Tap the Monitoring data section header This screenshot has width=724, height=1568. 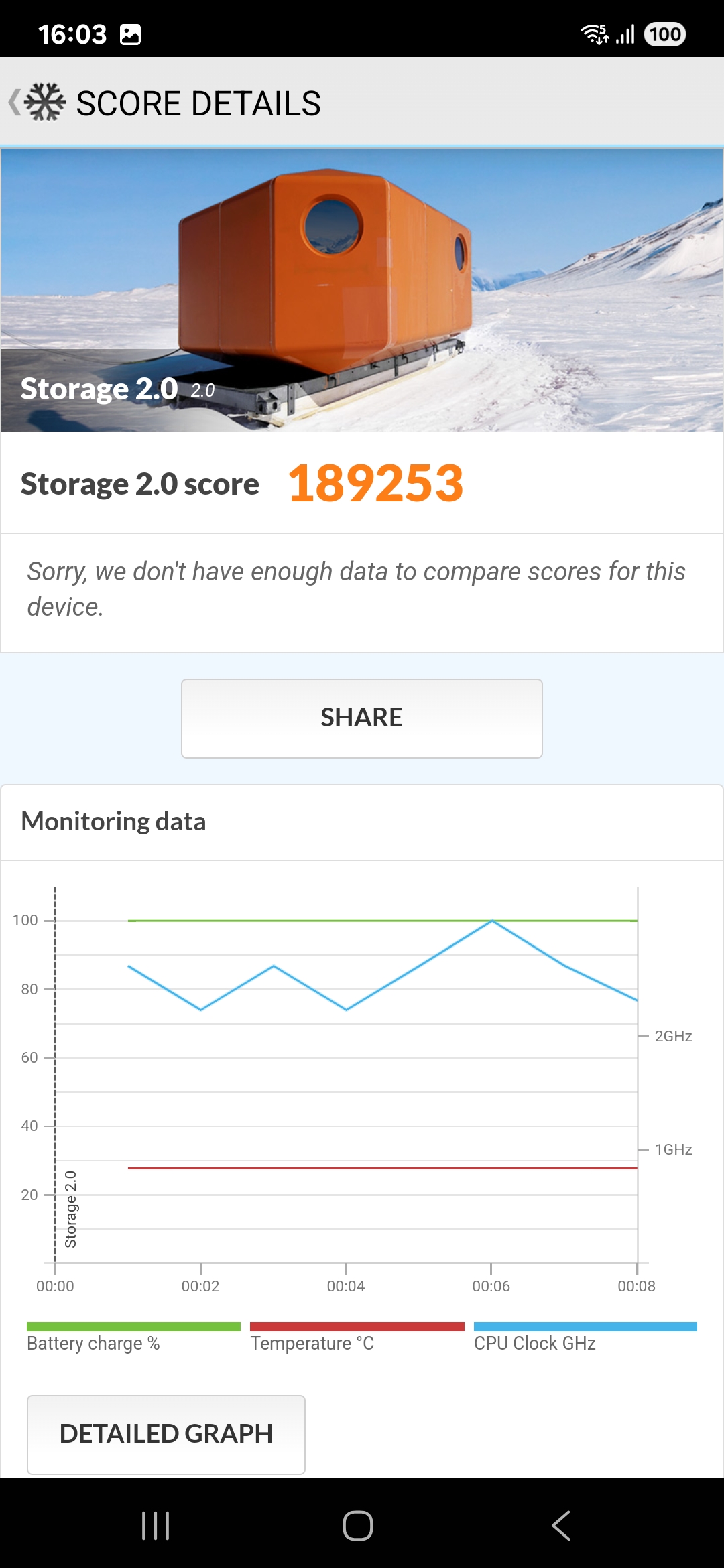pyautogui.click(x=113, y=822)
